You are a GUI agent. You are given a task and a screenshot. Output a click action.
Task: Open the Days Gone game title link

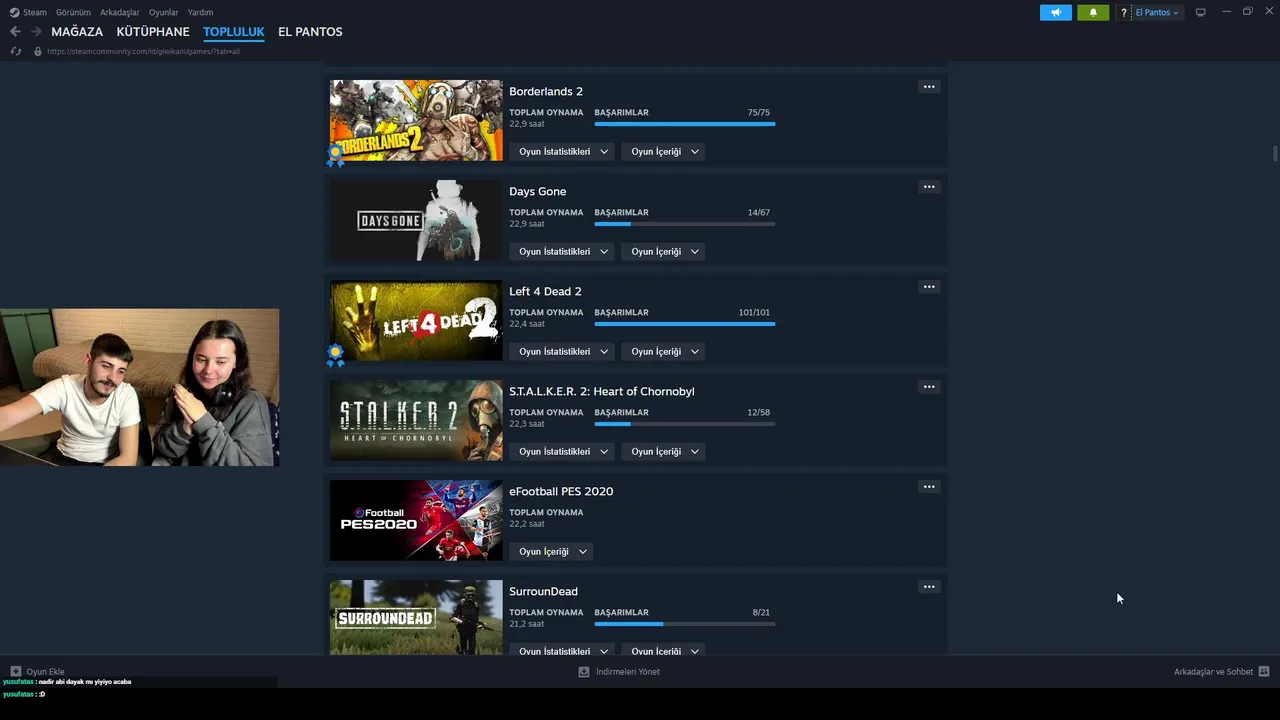[x=538, y=191]
